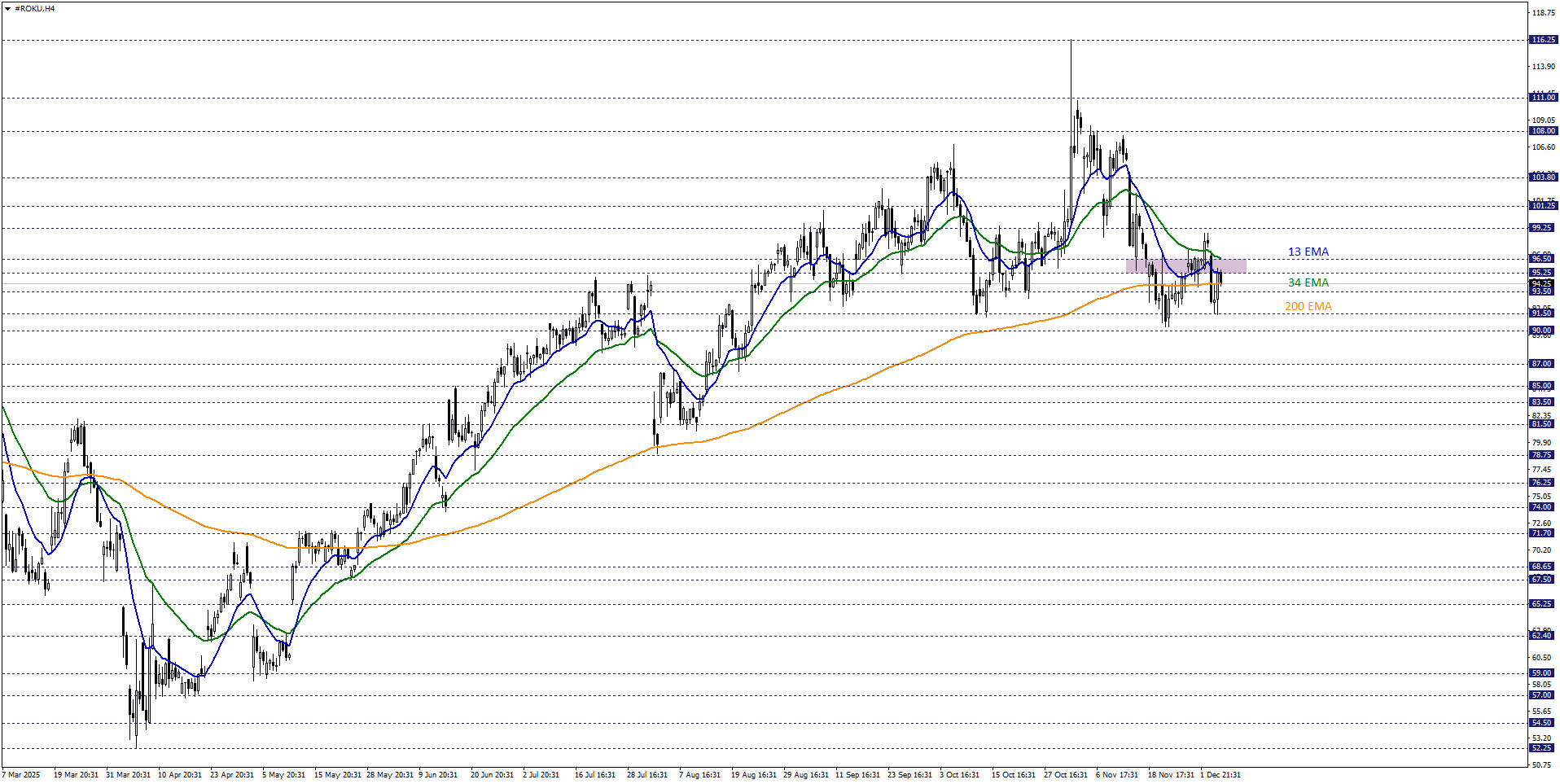Click the 99.25 price level tag
Viewport: 1560px width, 784px height.
pyautogui.click(x=1543, y=228)
